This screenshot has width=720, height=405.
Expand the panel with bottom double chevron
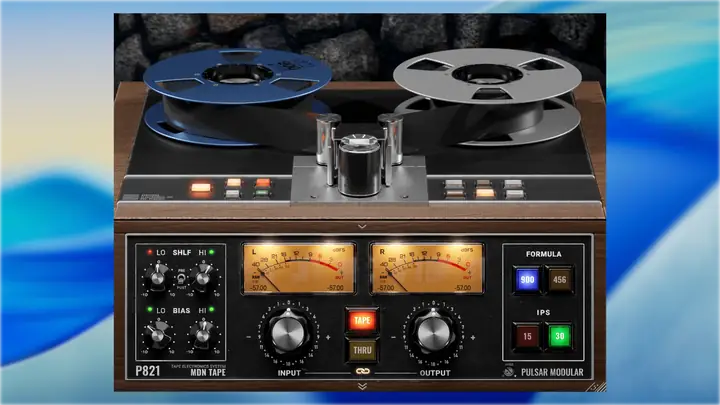(x=362, y=386)
